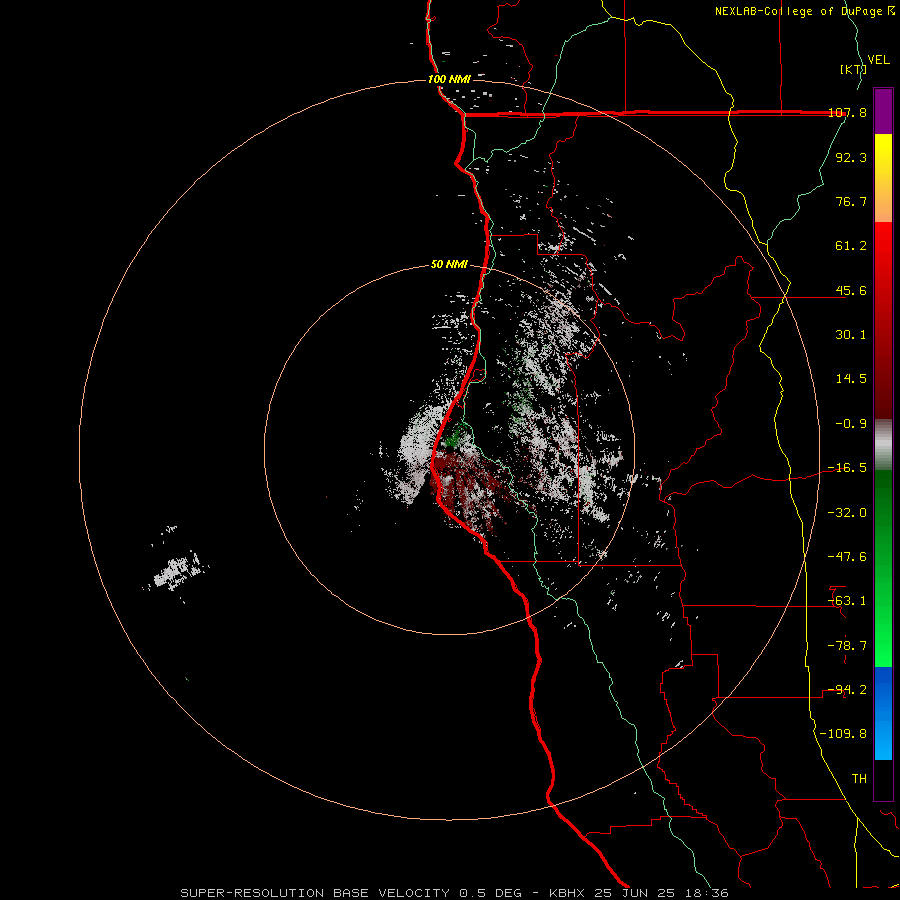The height and width of the screenshot is (900, 900).
Task: Click the -78.7 velocity scale value
Action: point(847,646)
